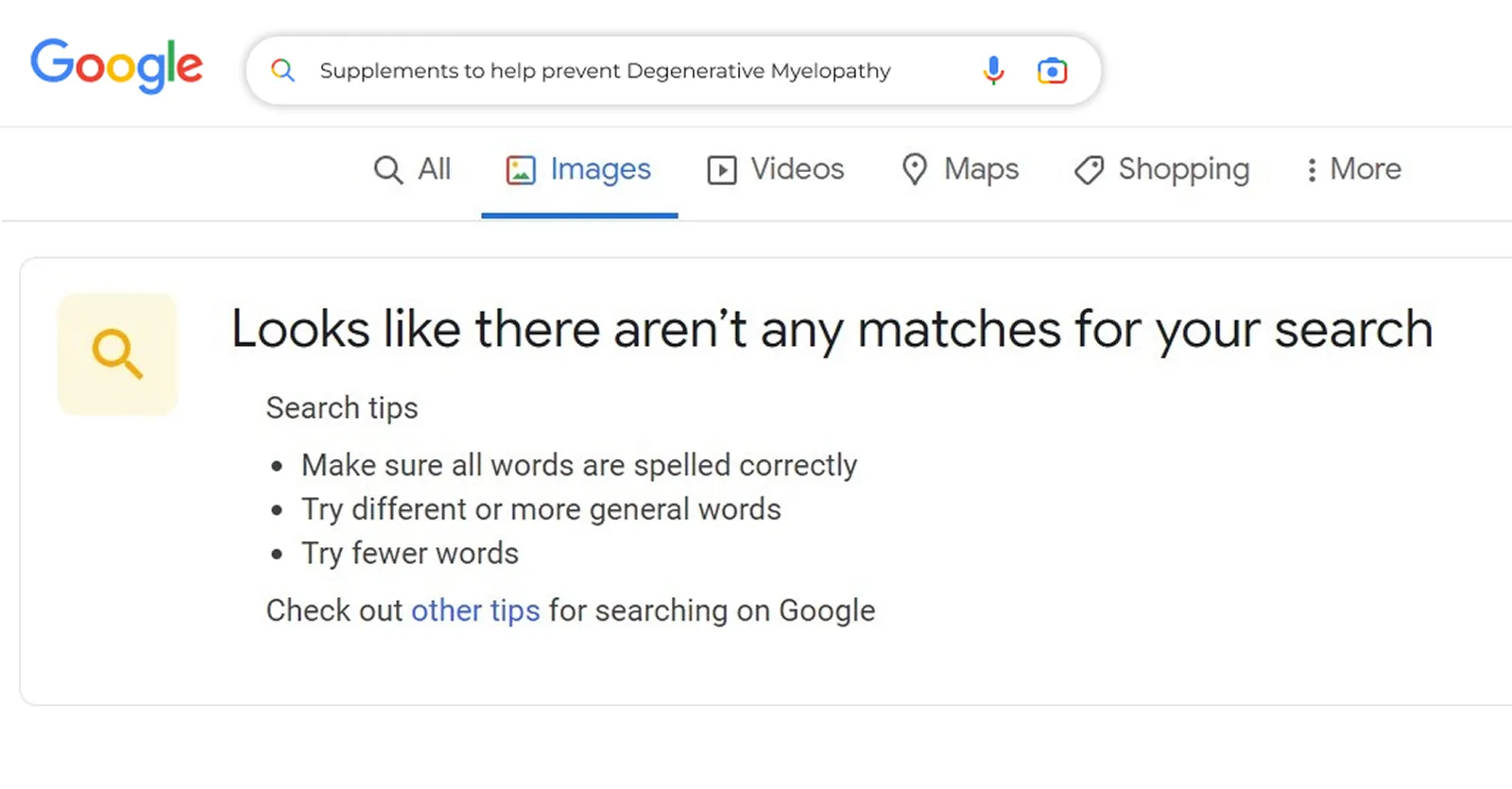
Task: Click the play icon on the Videos tab
Action: [722, 170]
